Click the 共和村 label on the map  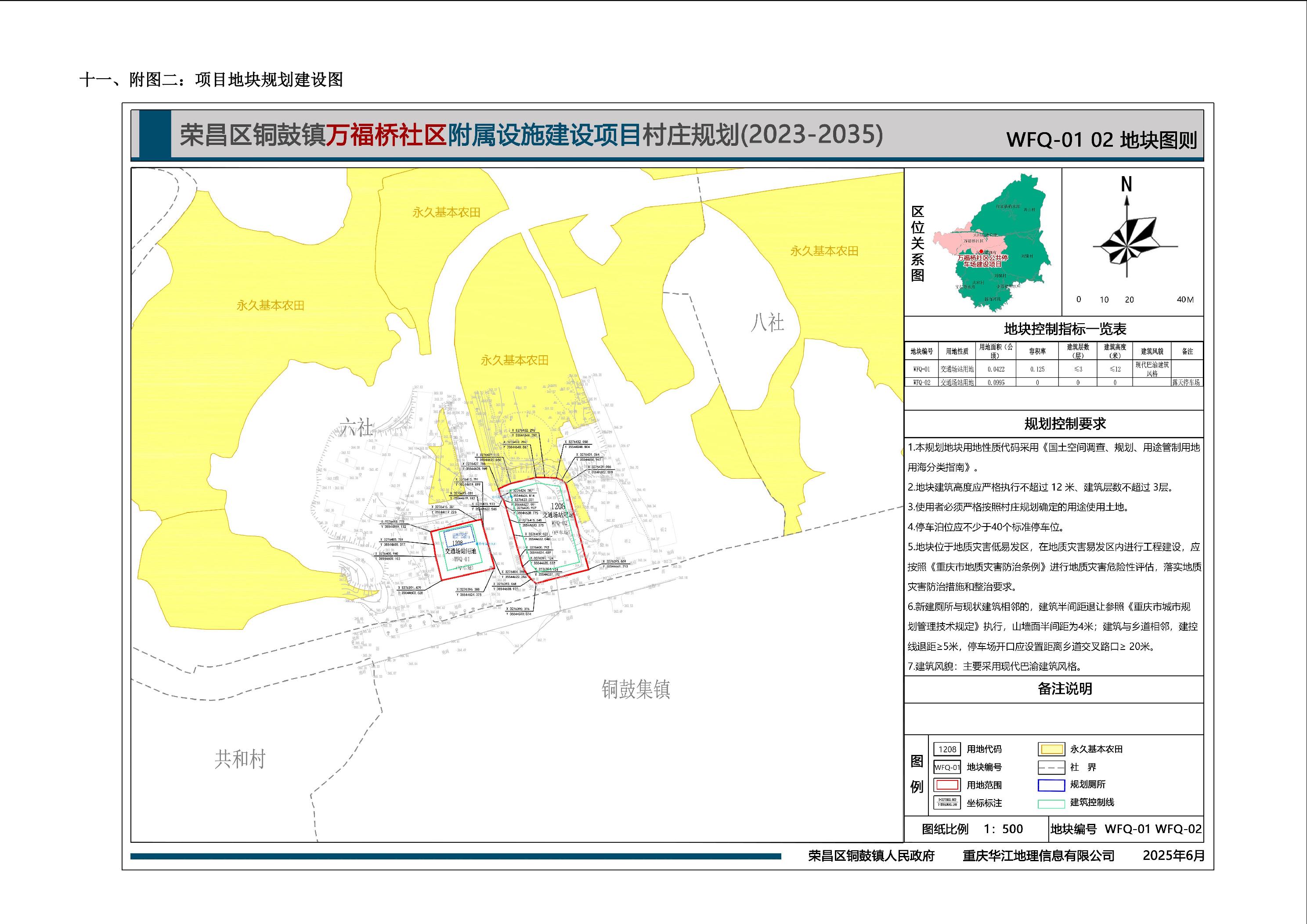(240, 759)
